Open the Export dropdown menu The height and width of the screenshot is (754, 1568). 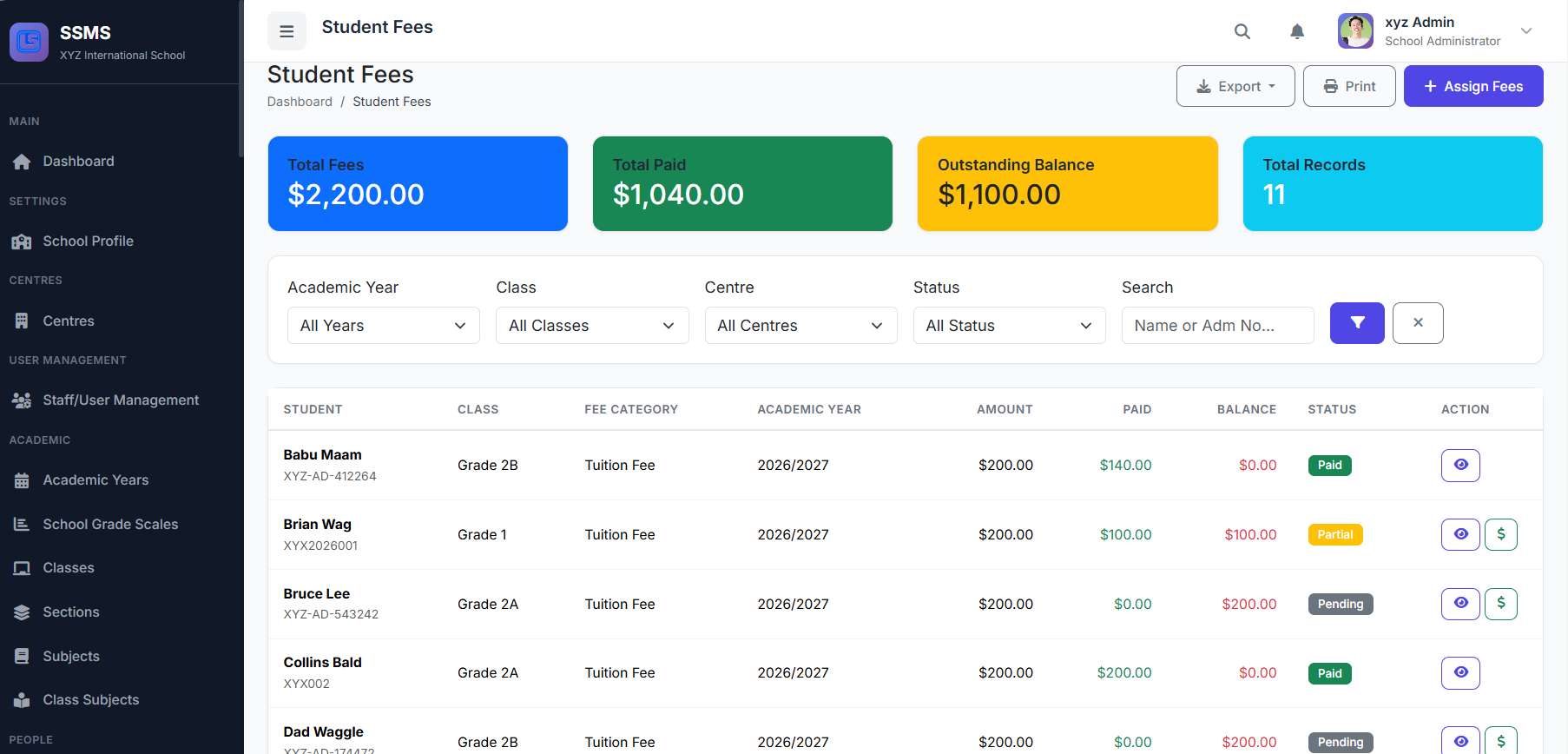[x=1235, y=87]
